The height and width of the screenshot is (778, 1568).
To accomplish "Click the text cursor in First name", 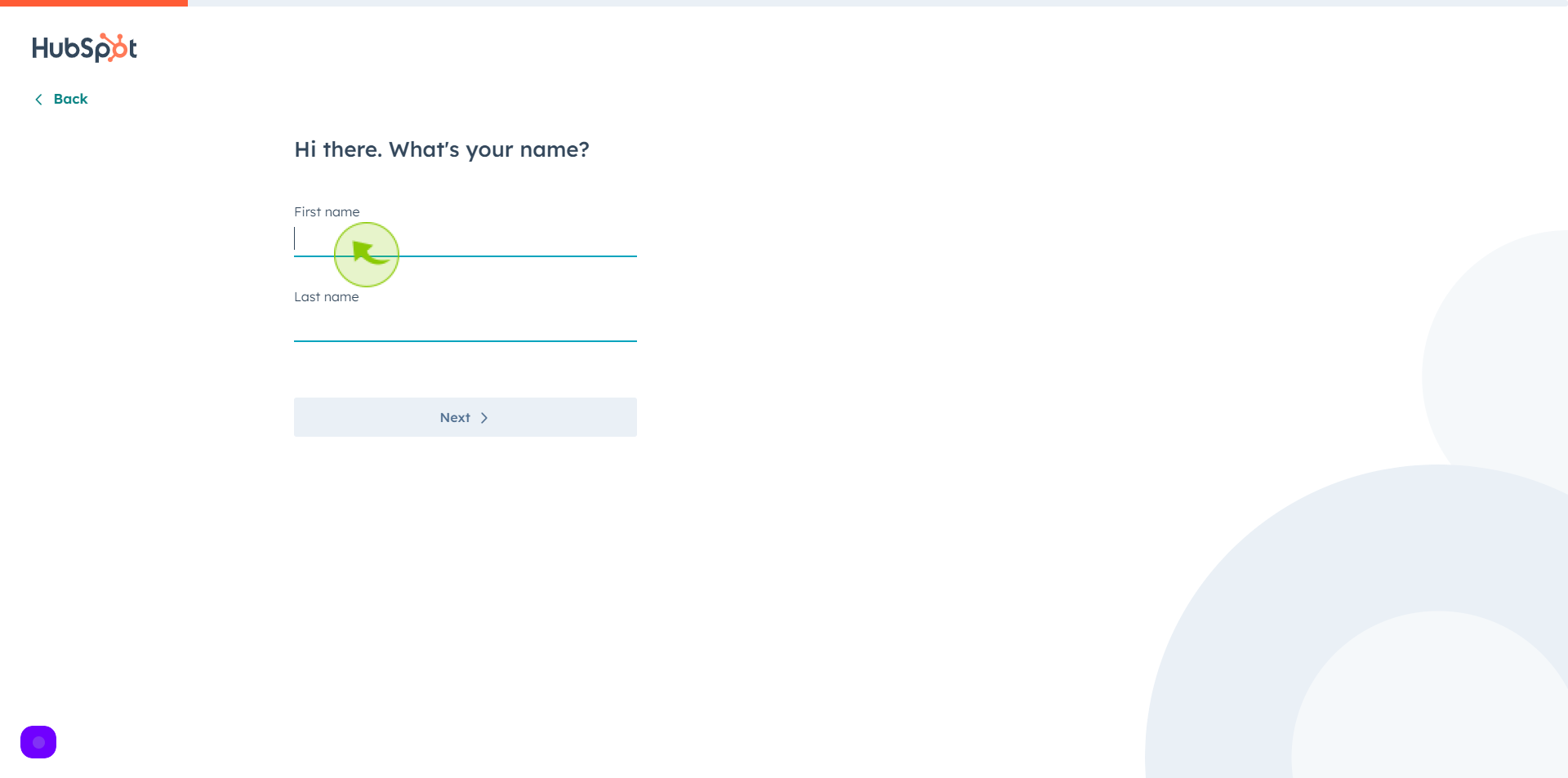I will coord(295,238).
